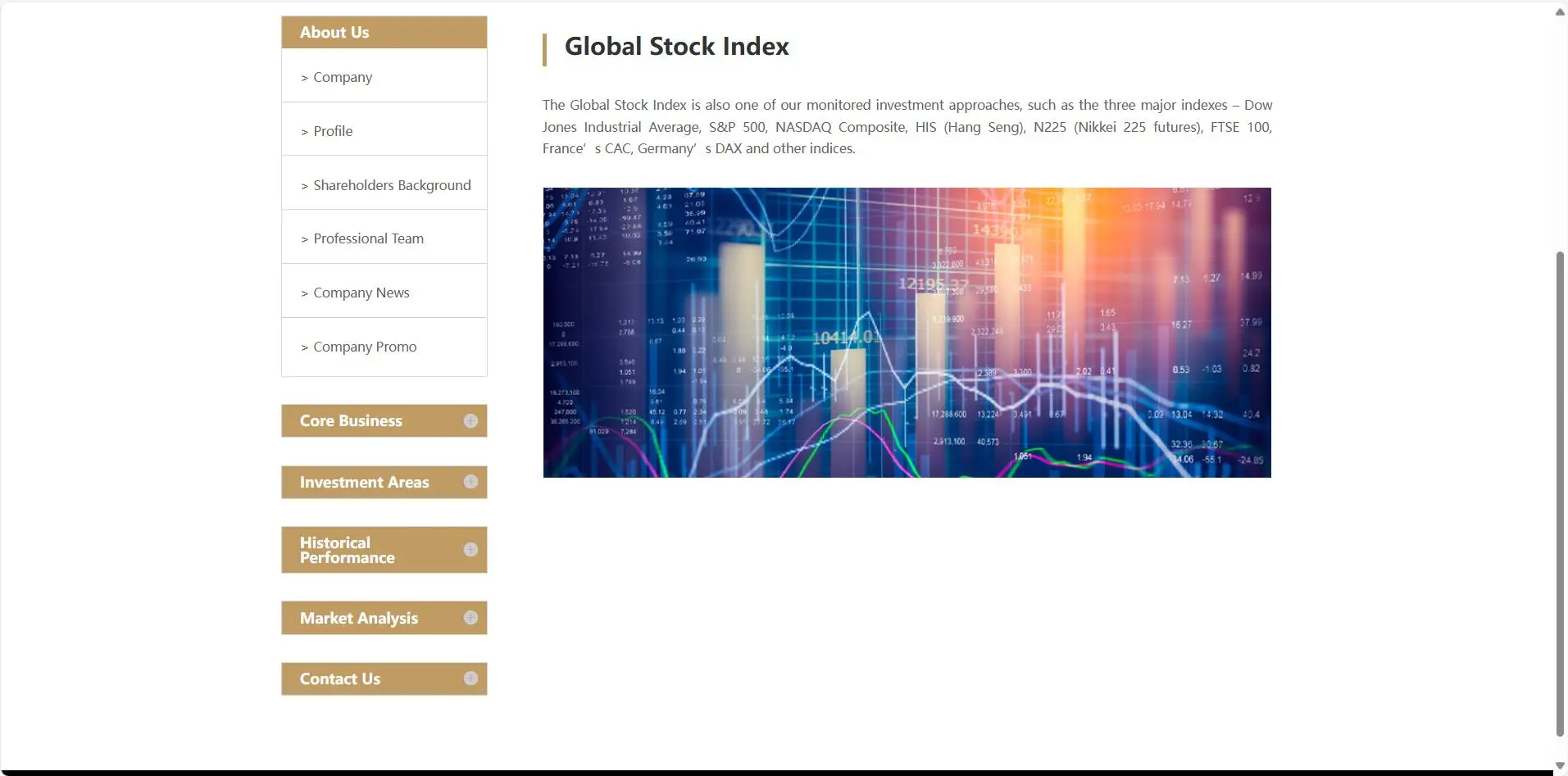Expand Historical Performance with plus icon
This screenshot has height=776, width=1568.
(x=470, y=550)
